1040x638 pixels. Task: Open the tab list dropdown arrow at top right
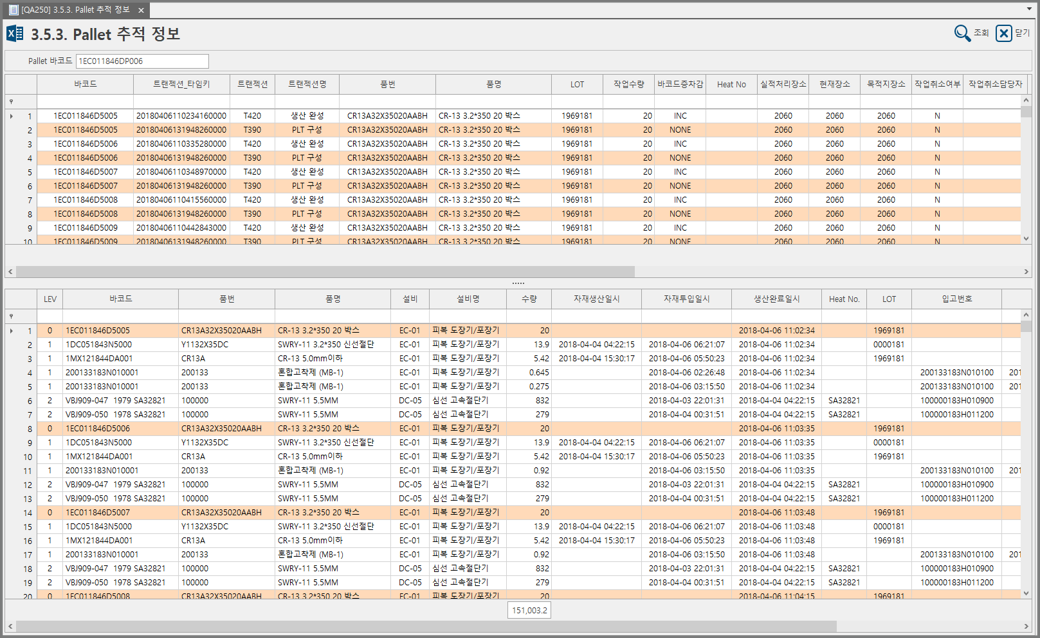[1030, 9]
